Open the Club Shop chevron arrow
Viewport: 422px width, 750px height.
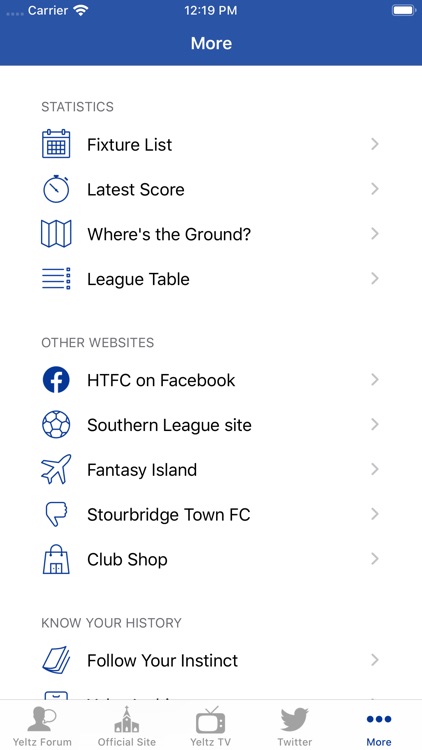tap(375, 559)
